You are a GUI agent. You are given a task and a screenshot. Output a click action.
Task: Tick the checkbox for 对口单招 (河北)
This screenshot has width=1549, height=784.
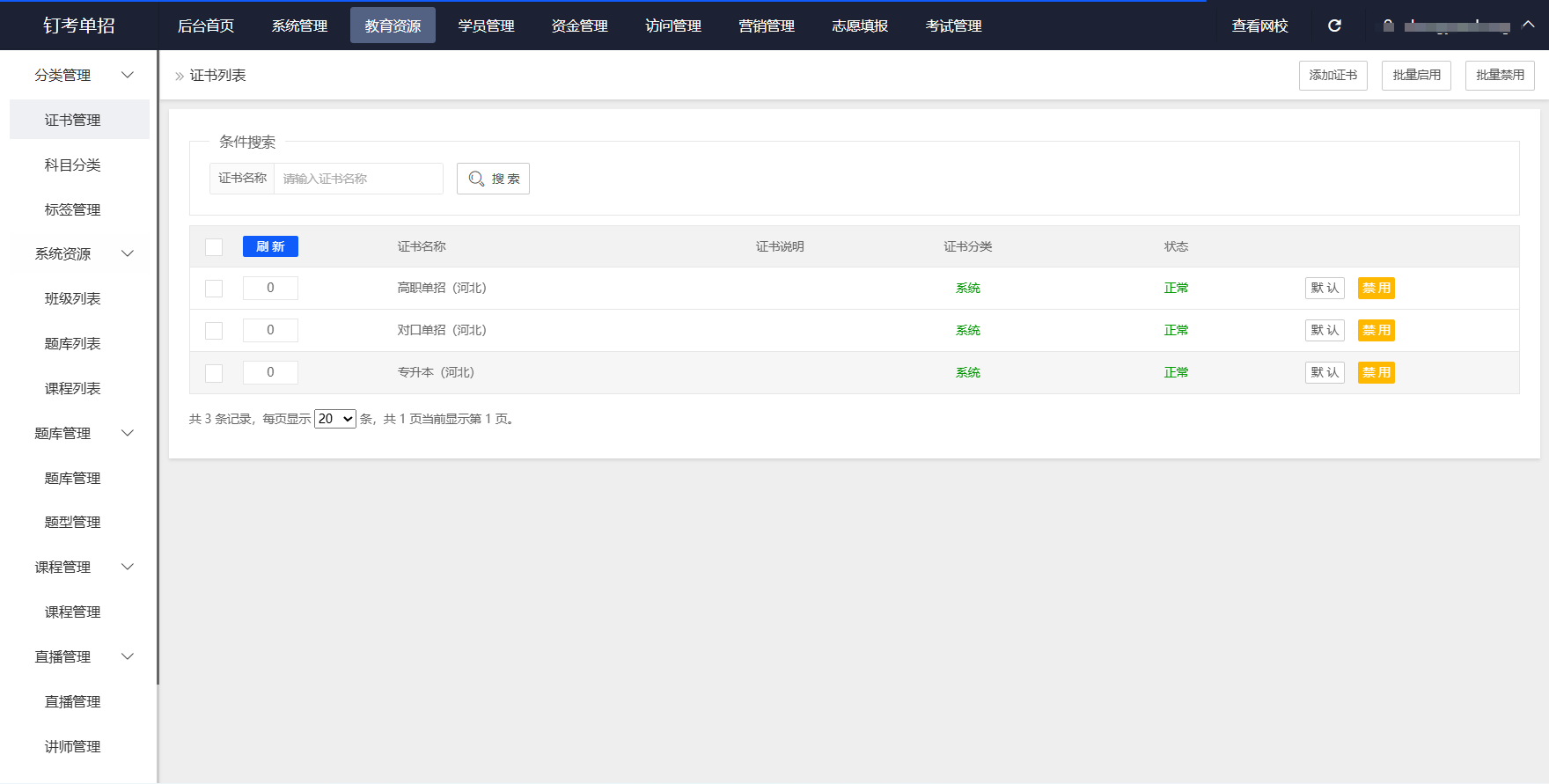tap(214, 331)
